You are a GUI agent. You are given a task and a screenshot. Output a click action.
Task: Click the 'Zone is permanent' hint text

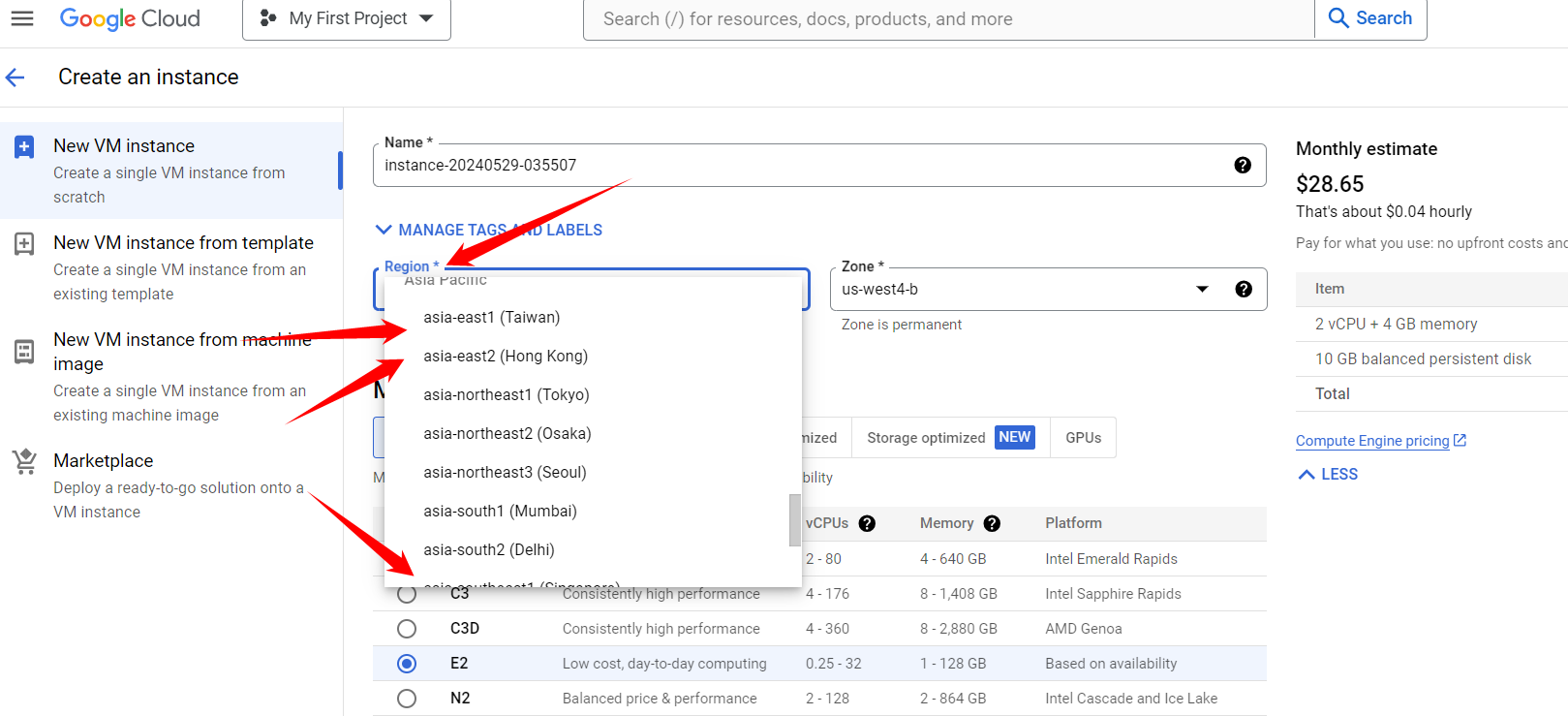tap(902, 325)
